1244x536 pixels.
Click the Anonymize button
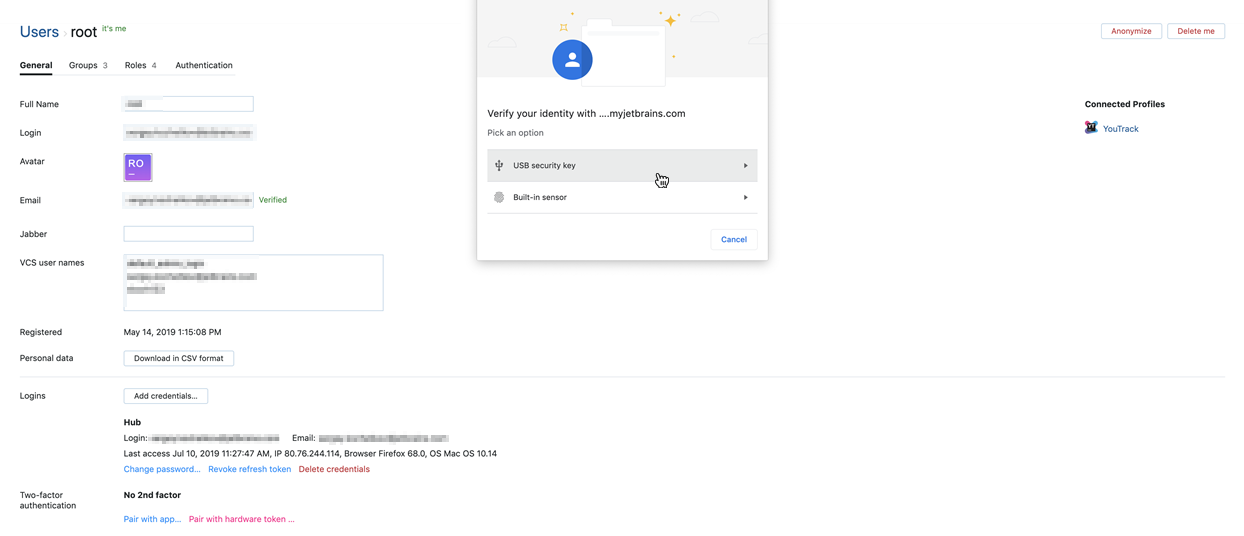pos(1131,31)
